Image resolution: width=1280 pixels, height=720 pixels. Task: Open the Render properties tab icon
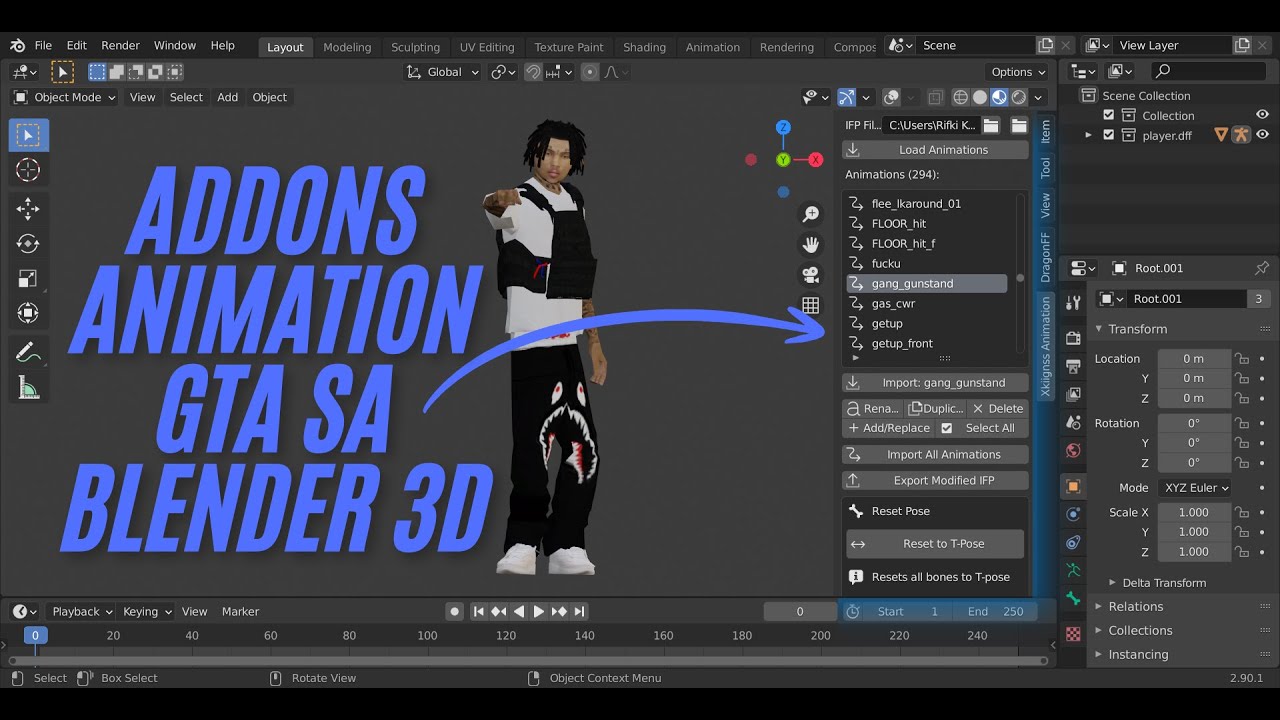(1073, 338)
